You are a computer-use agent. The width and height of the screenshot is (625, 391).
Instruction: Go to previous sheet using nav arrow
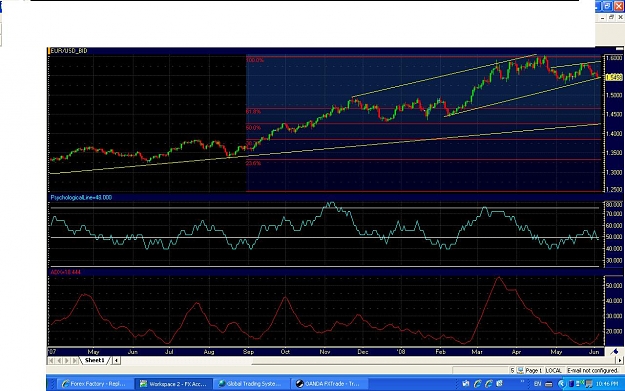[59, 361]
